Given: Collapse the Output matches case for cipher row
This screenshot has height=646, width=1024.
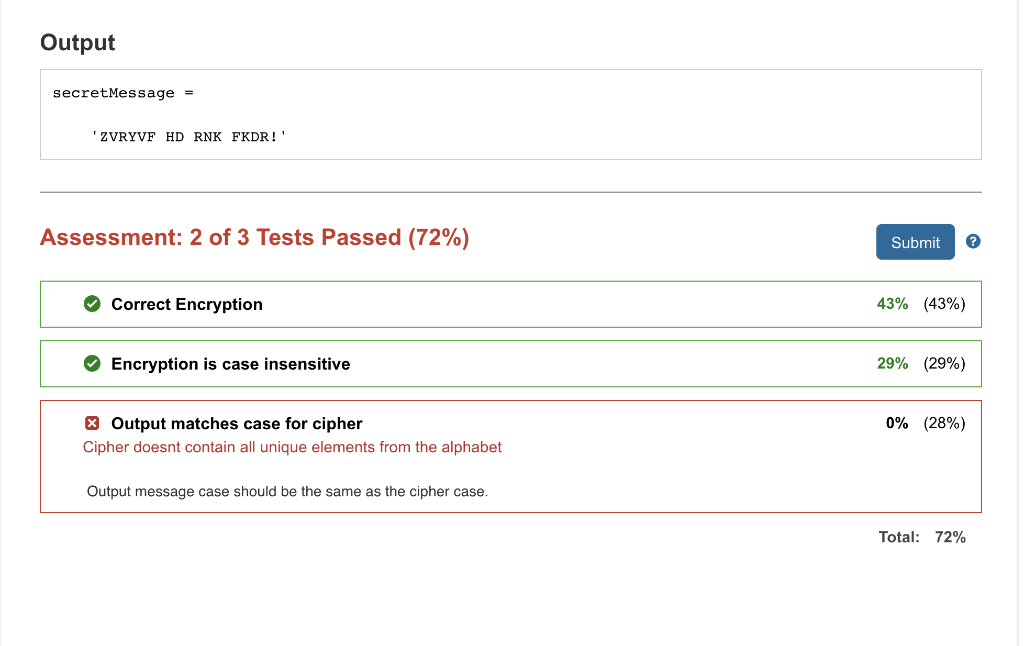Looking at the screenshot, I should coord(511,457).
